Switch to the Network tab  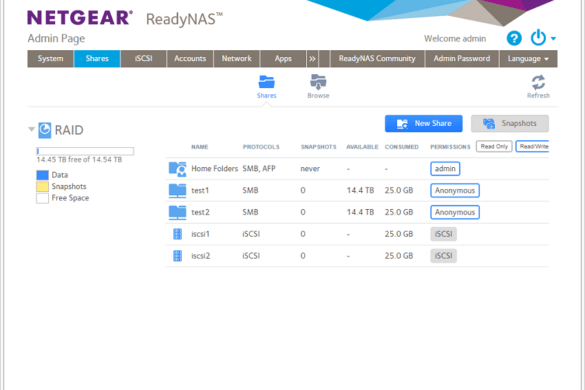tap(237, 59)
